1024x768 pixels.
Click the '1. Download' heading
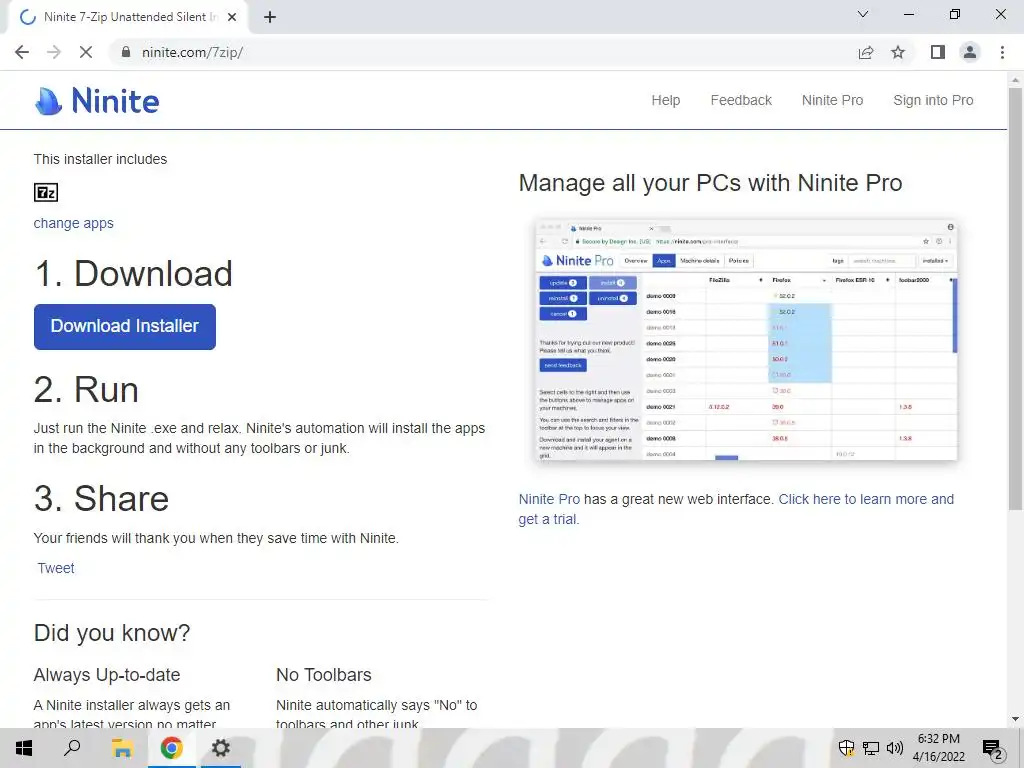[x=133, y=274]
